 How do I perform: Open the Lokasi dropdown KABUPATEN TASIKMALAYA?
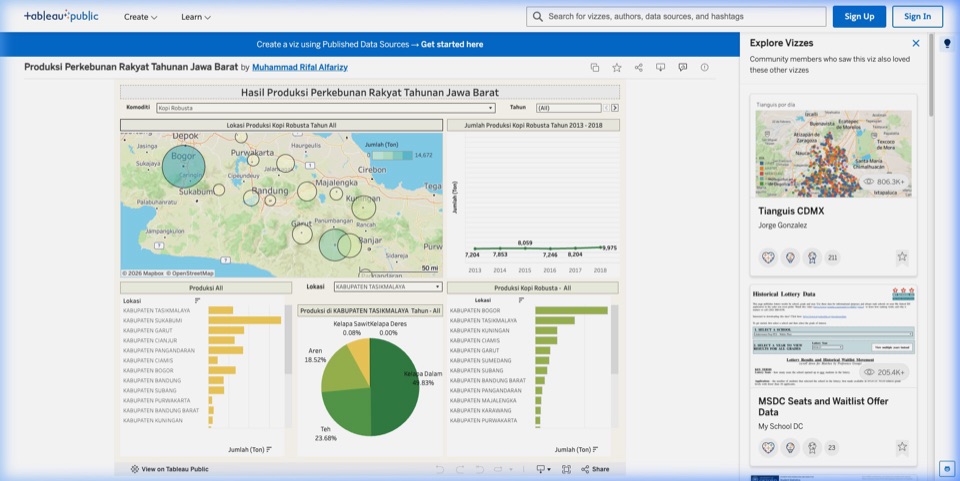tap(388, 286)
